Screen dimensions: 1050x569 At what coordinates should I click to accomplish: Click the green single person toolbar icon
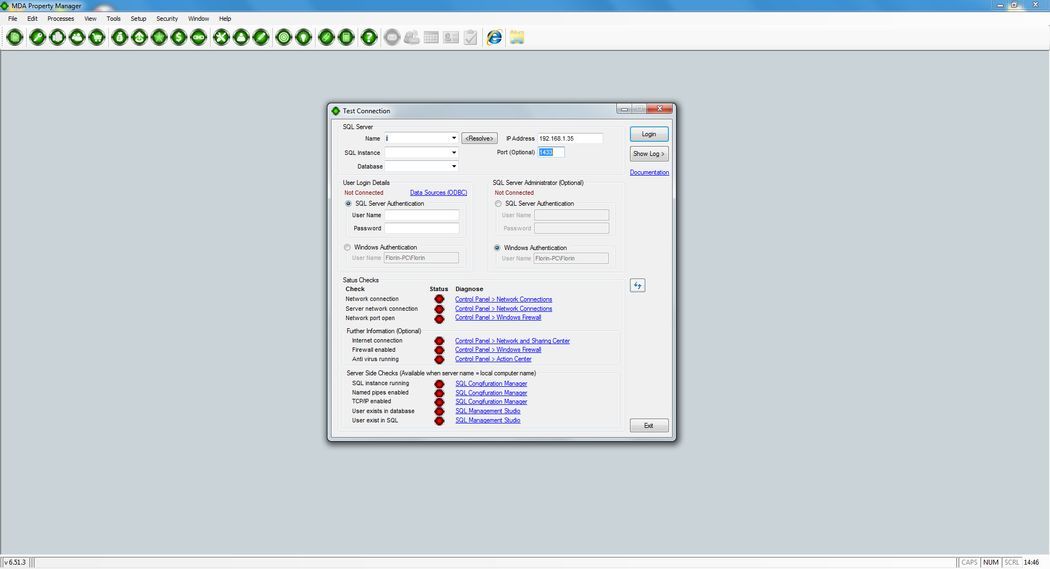(241, 37)
